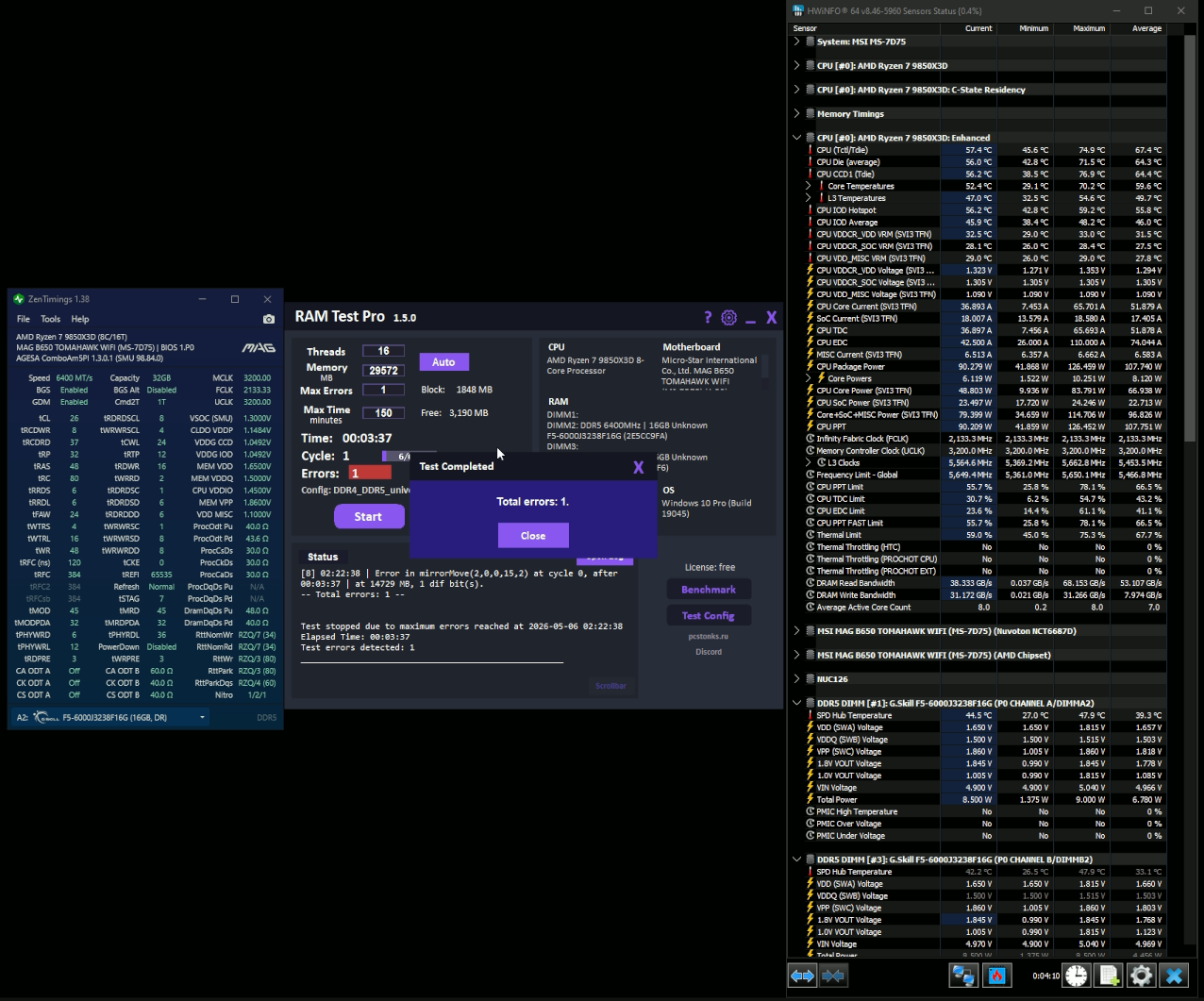Click the blue X close-sensors icon in HWiNFO toolbar
The image size is (1204, 1001).
1174,976
